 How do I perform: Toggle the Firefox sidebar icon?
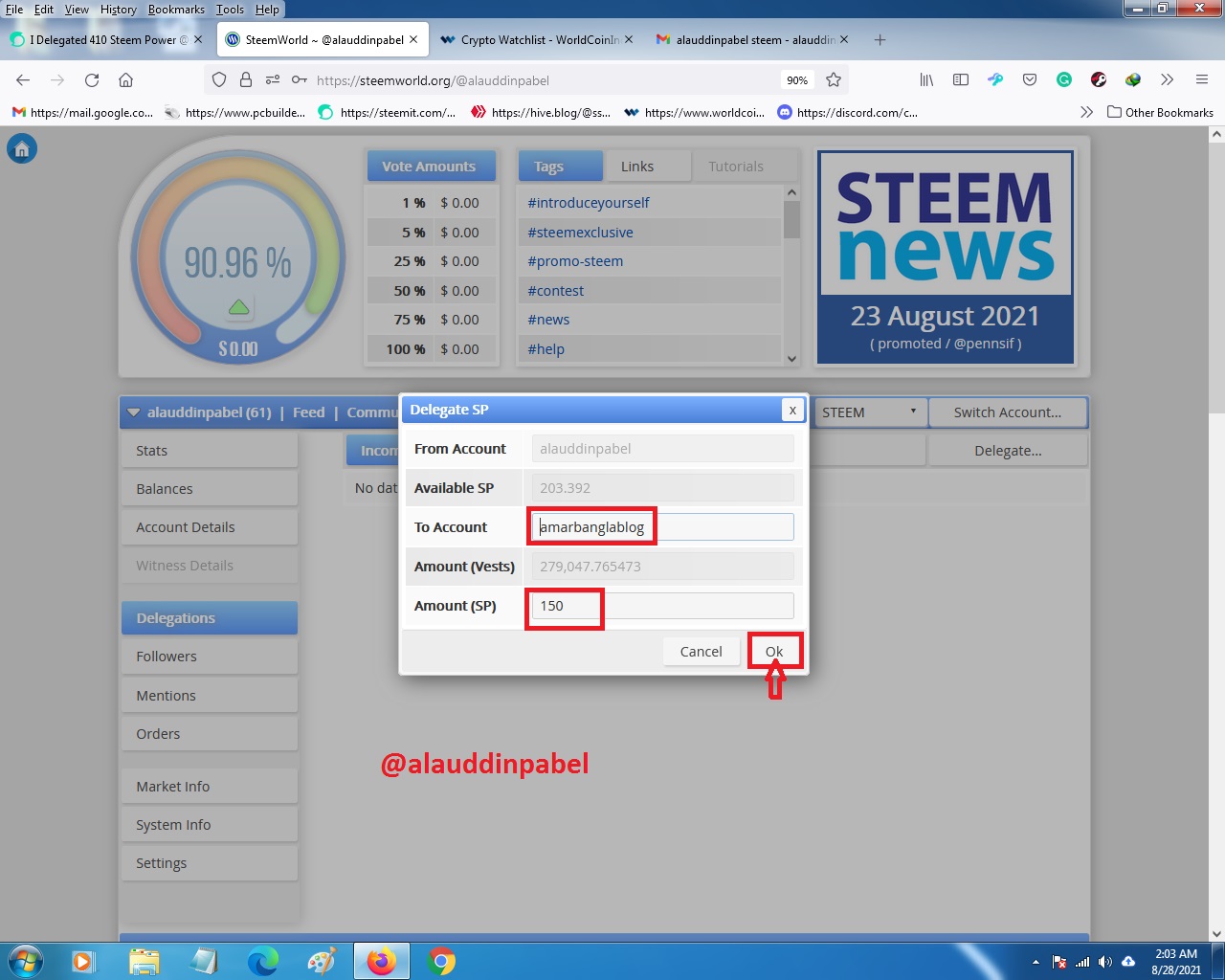pyautogui.click(x=961, y=80)
